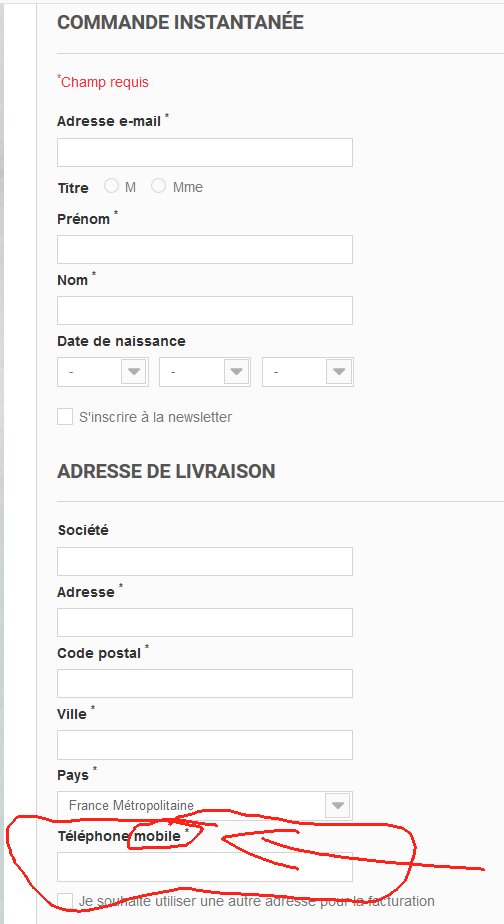
Task: Click arrow icon of first birth date select
Action: point(134,372)
